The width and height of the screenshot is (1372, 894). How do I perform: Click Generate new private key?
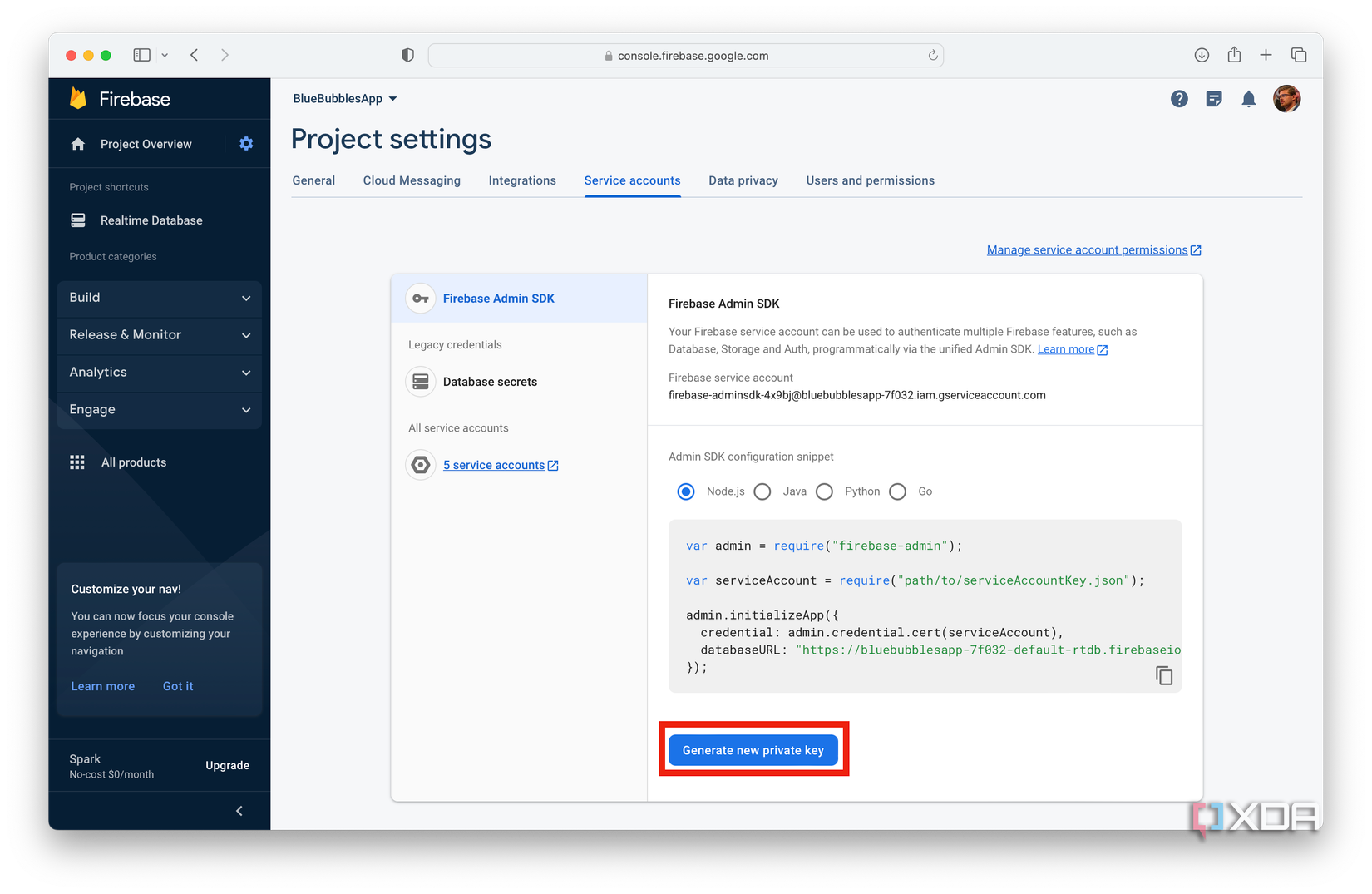coord(753,750)
